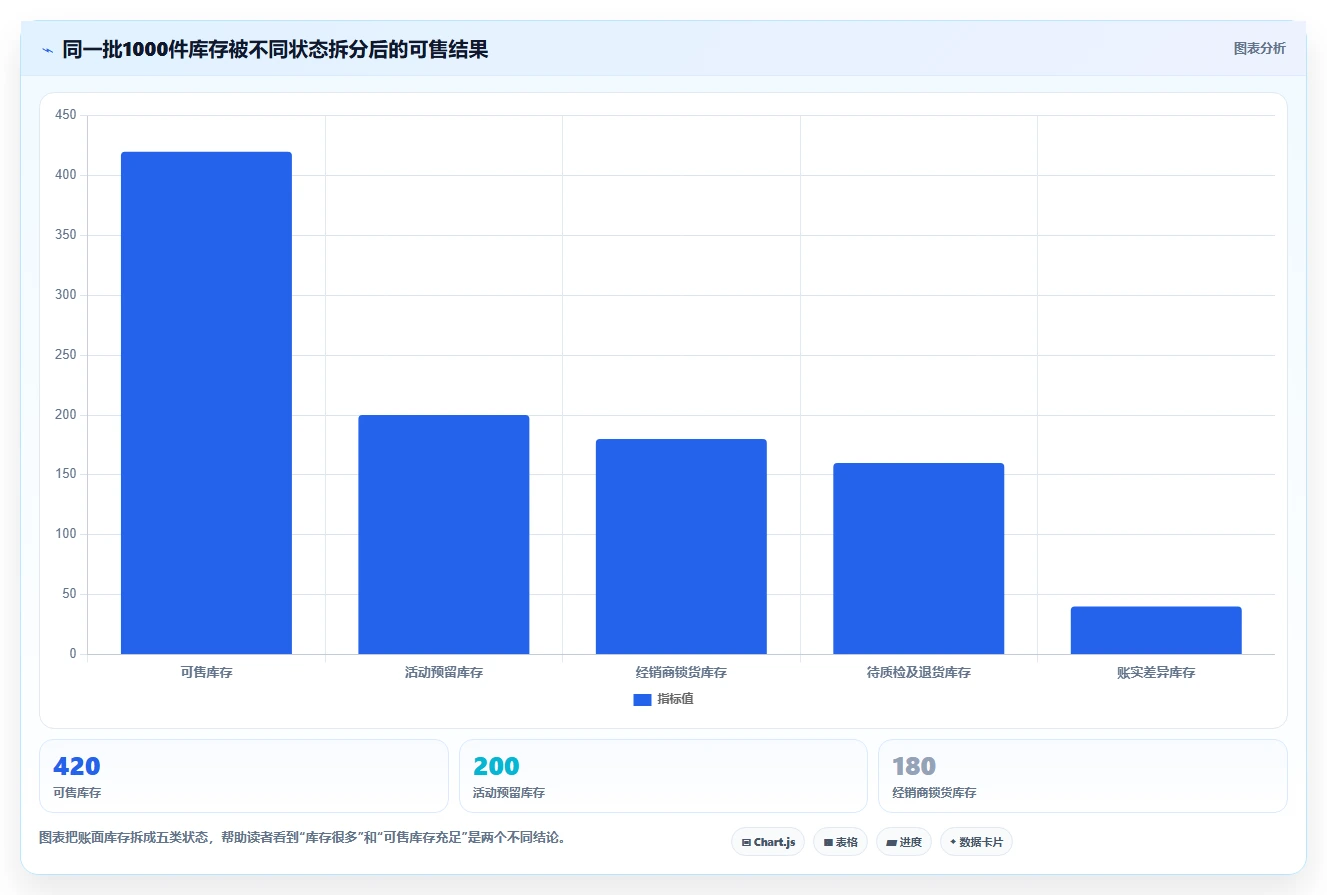The height and width of the screenshot is (895, 1327).
Task: Click the y-axis value 250
Action: click(x=66, y=355)
